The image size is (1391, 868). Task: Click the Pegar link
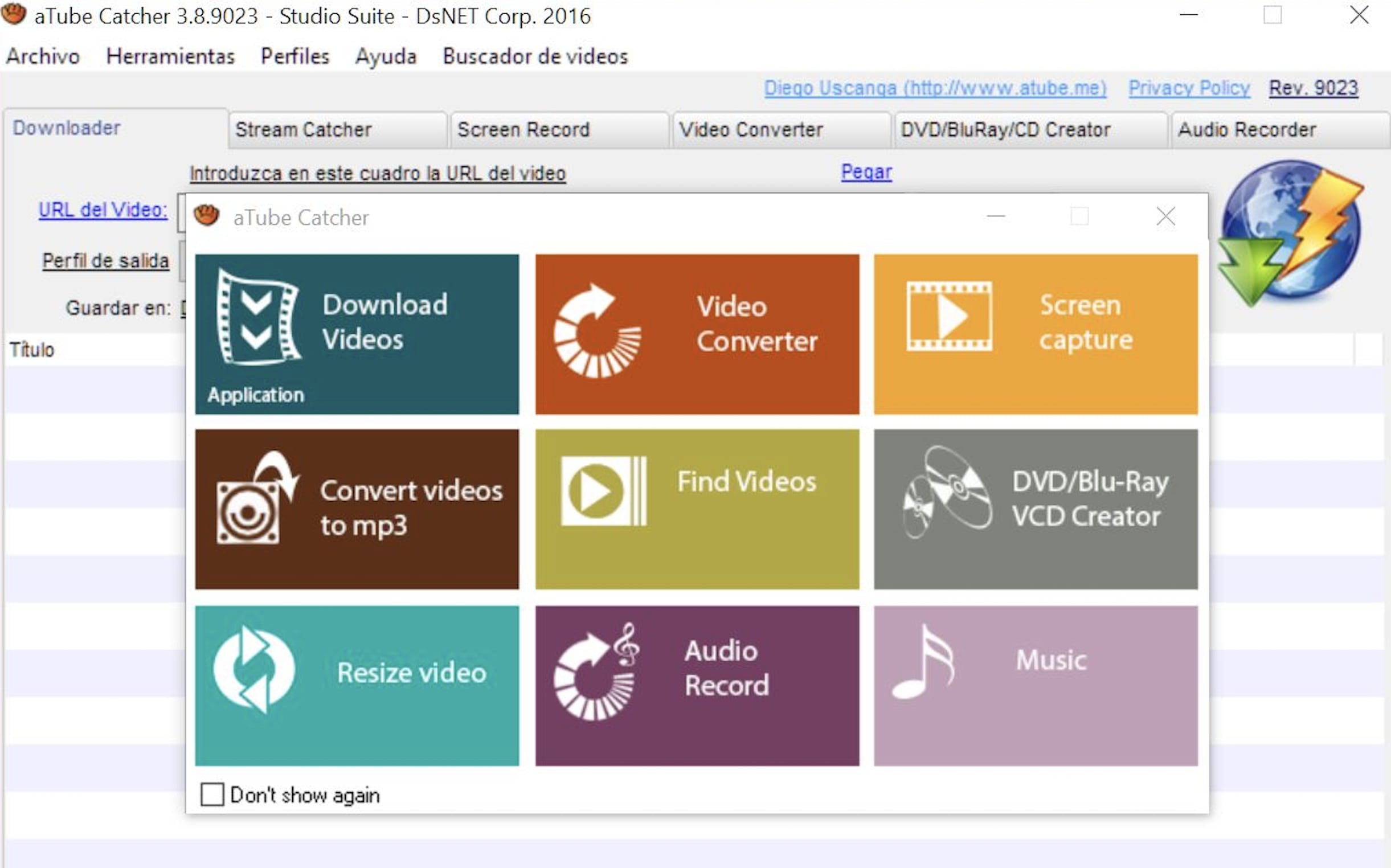[x=866, y=171]
